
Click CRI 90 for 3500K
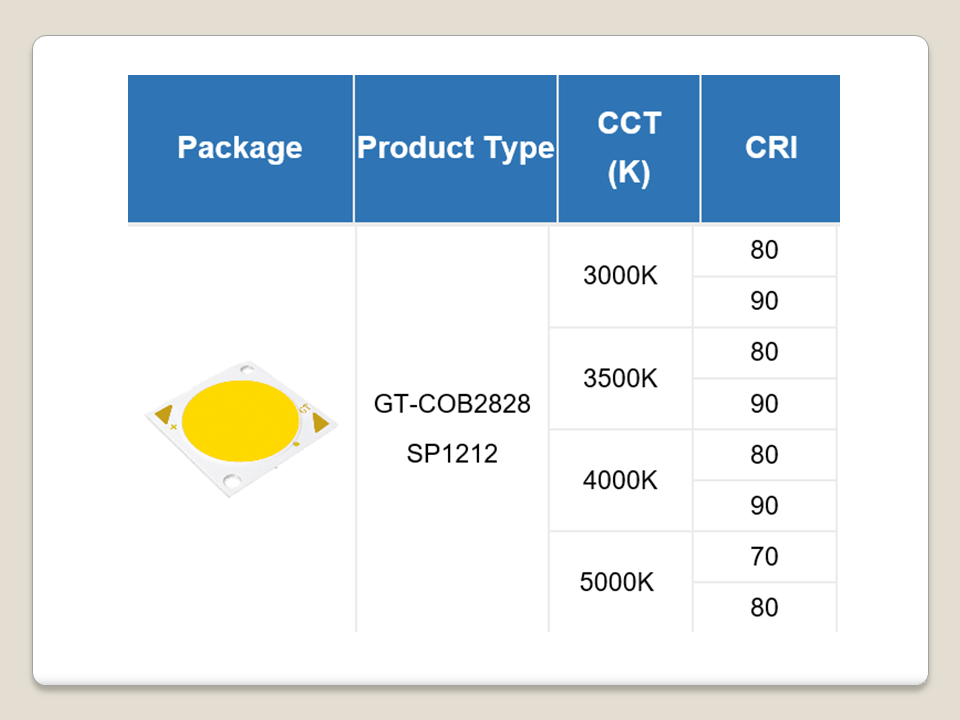(764, 404)
